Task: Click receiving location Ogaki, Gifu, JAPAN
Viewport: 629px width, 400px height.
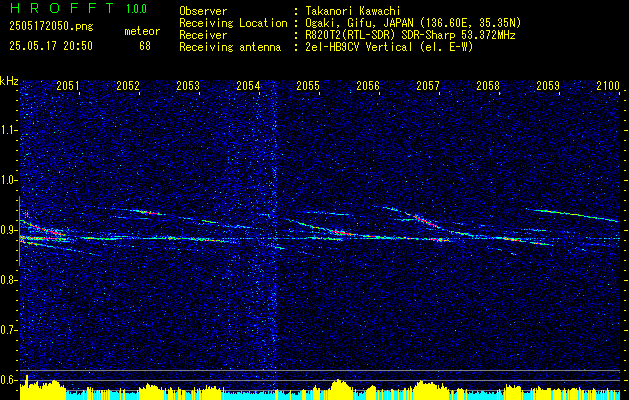Action: (x=359, y=23)
